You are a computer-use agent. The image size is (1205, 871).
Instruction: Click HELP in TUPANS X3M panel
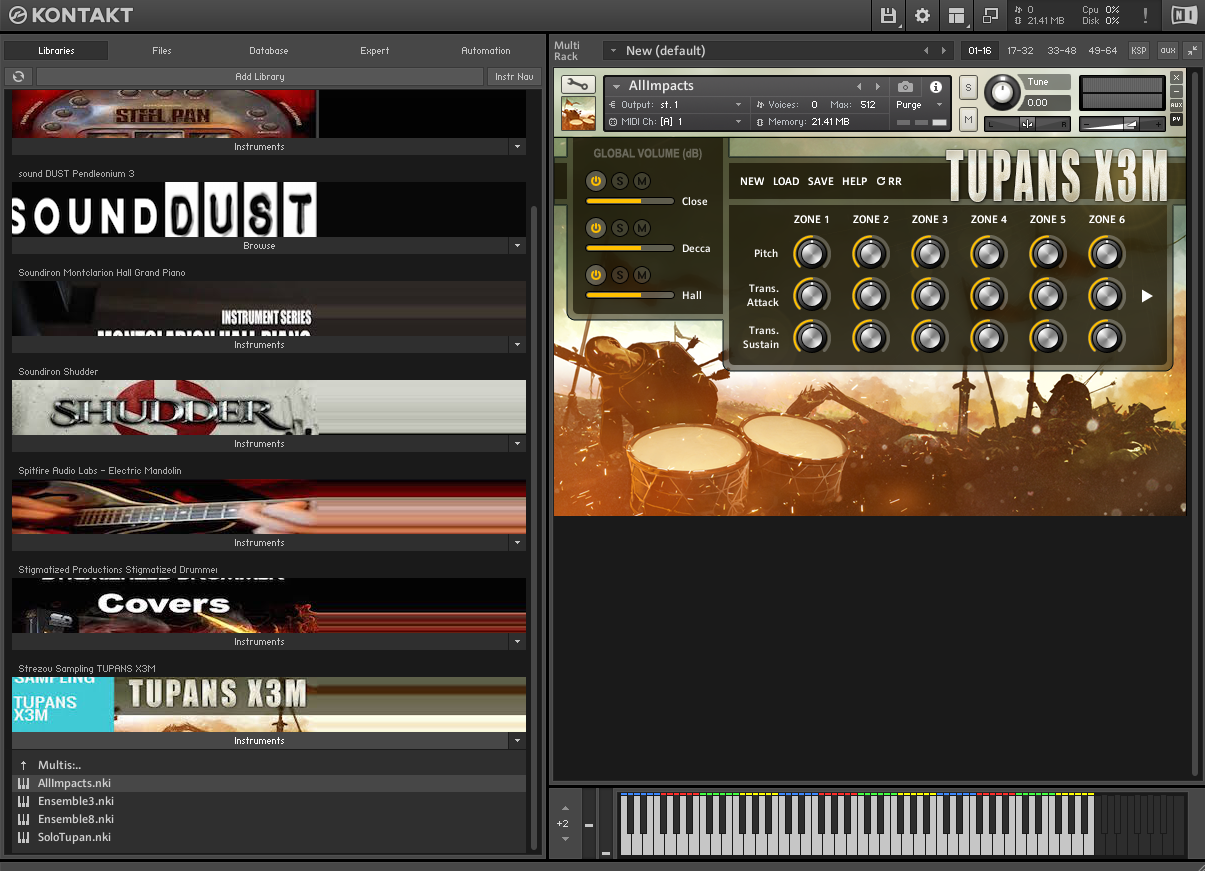(855, 181)
